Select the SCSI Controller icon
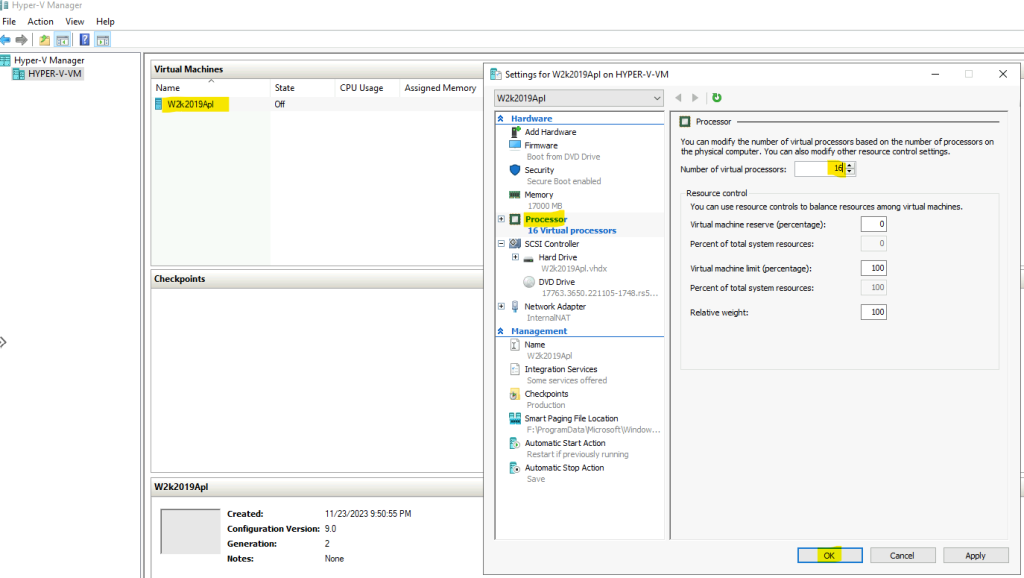Viewport: 1024px width, 578px height. tap(515, 244)
